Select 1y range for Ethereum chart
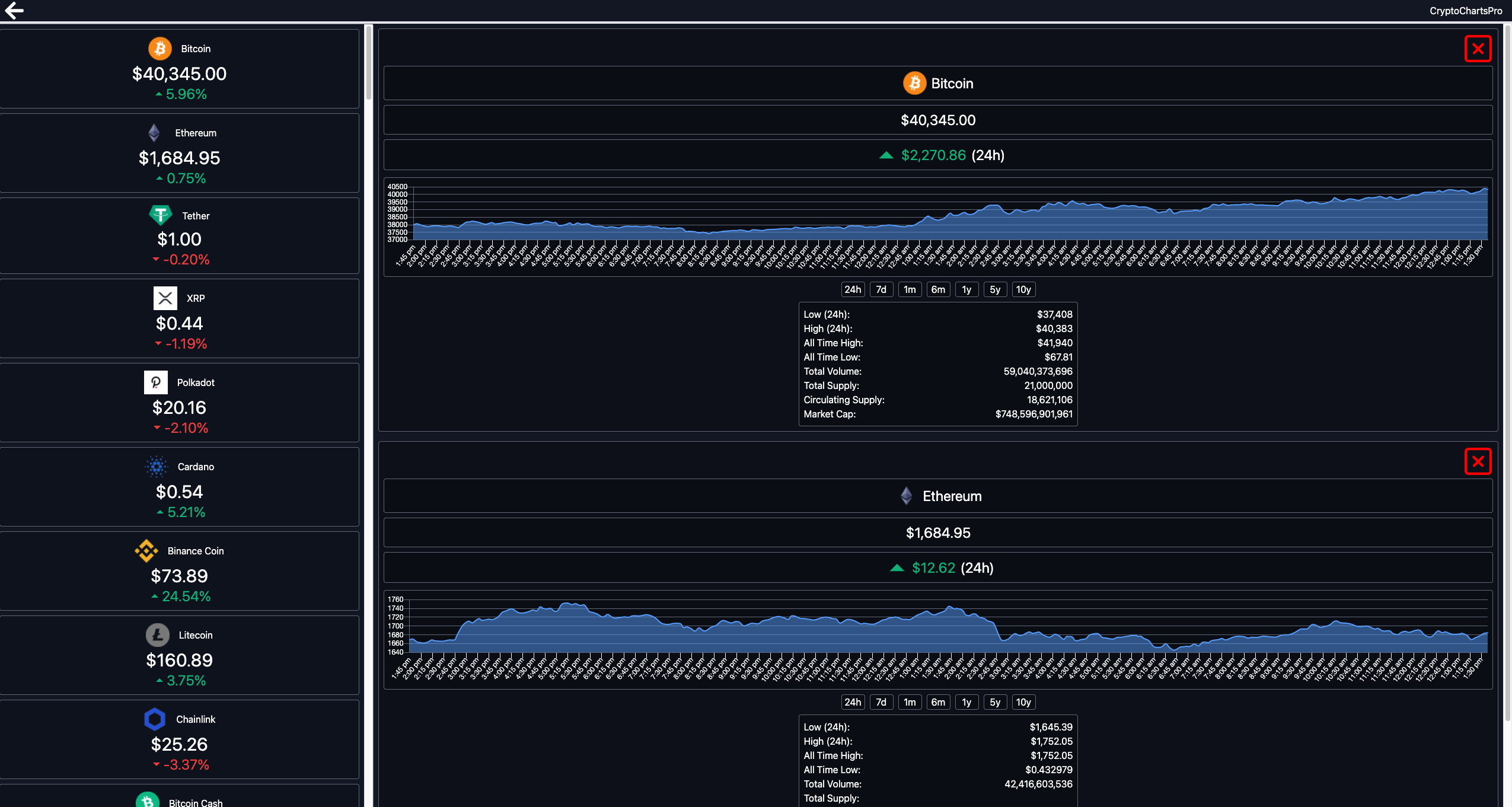Image resolution: width=1512 pixels, height=807 pixels. click(x=966, y=702)
